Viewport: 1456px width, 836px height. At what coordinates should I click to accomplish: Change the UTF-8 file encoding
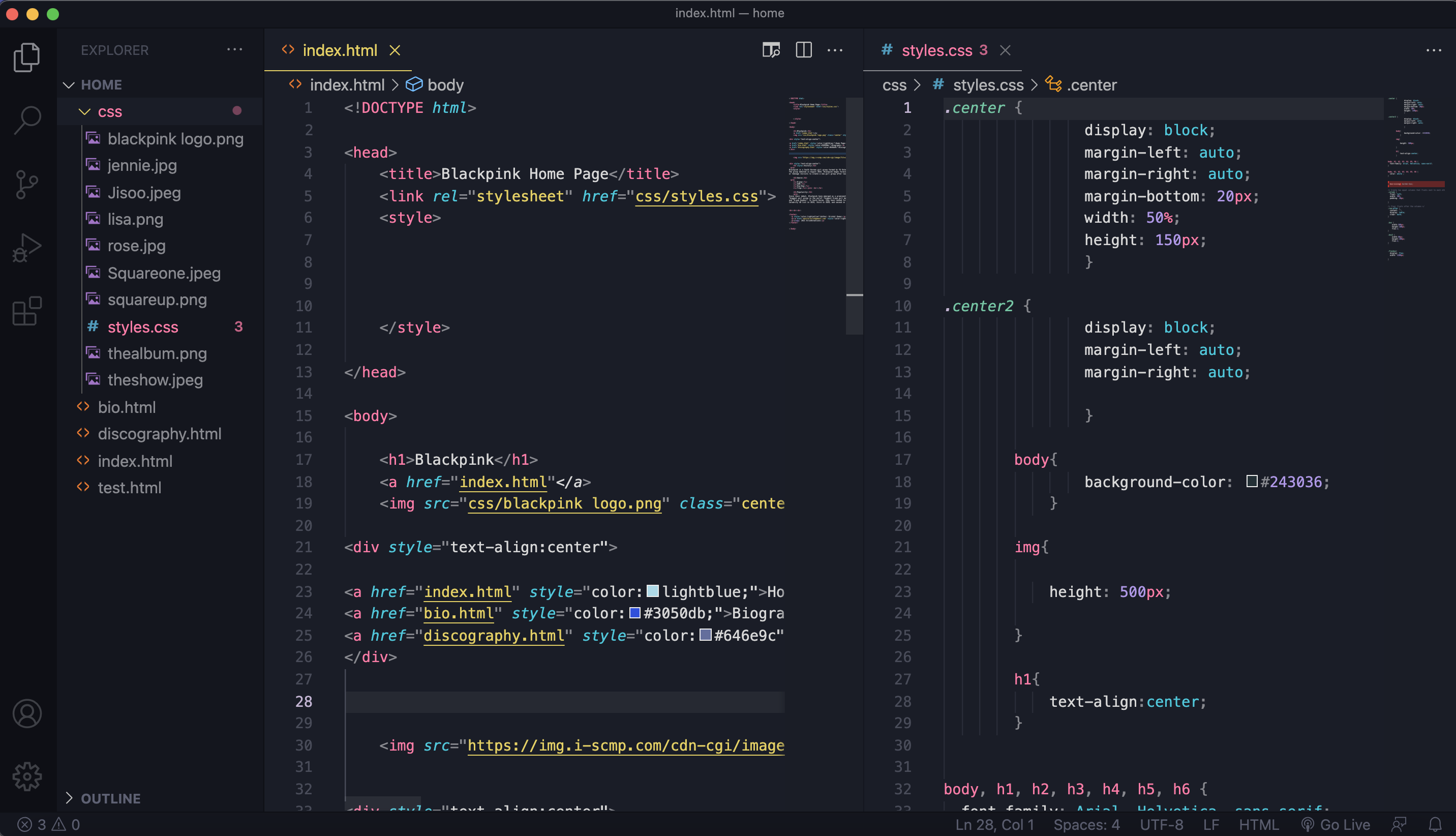1161,825
